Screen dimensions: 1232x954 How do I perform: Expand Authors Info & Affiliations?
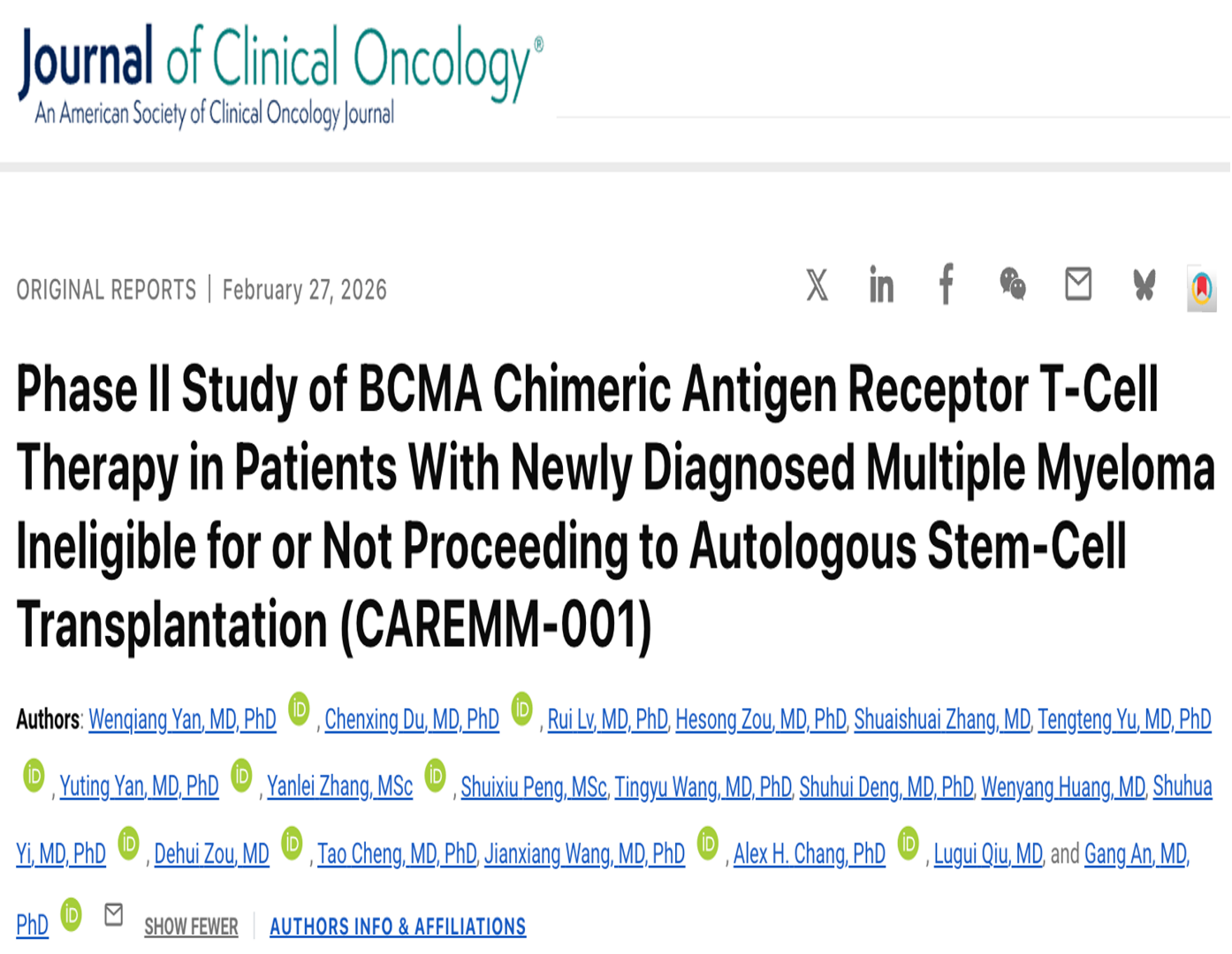(x=398, y=927)
